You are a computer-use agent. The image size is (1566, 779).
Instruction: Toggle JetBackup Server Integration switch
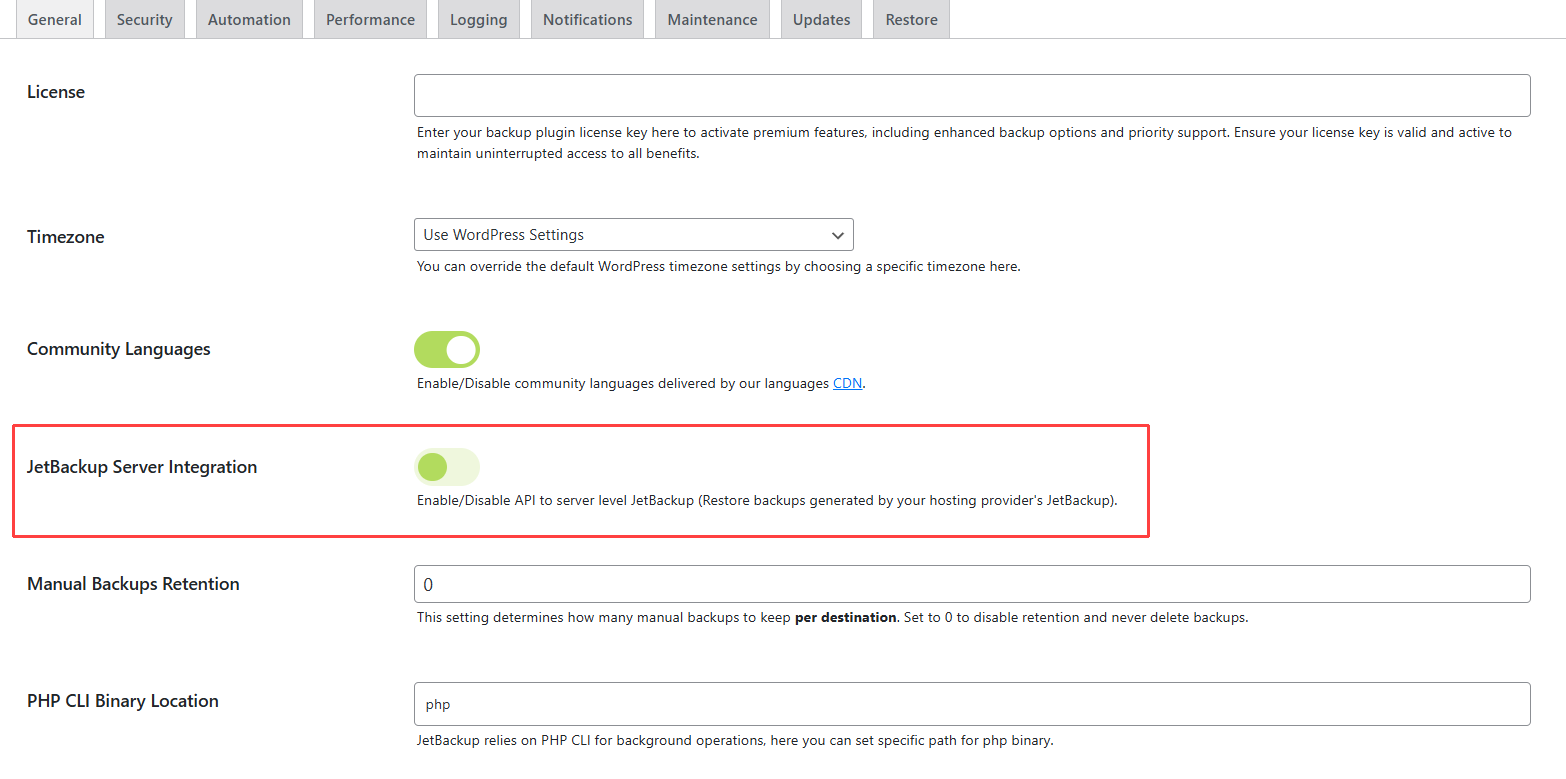pyautogui.click(x=447, y=467)
